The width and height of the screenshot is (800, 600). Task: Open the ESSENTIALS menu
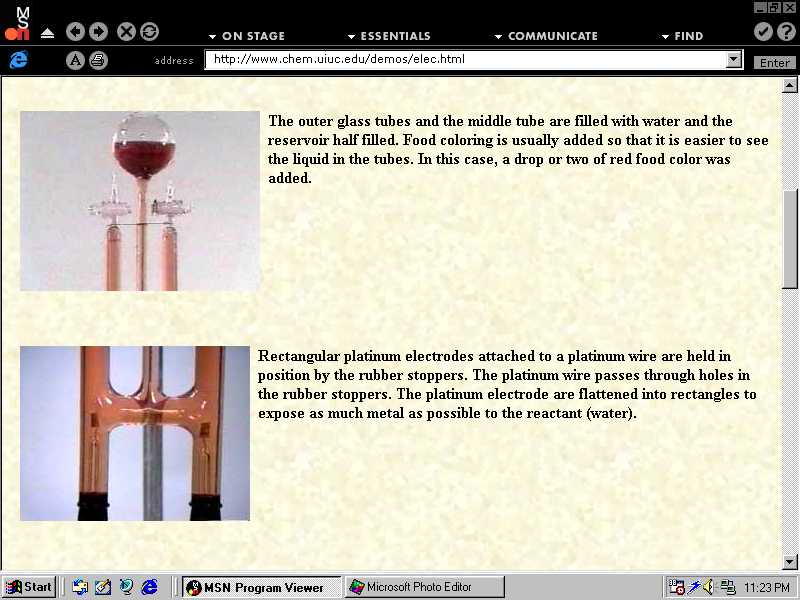388,36
